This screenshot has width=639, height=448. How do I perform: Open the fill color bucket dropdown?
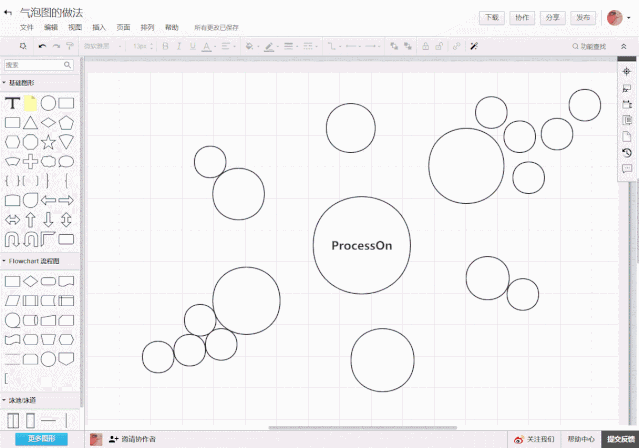click(x=252, y=46)
